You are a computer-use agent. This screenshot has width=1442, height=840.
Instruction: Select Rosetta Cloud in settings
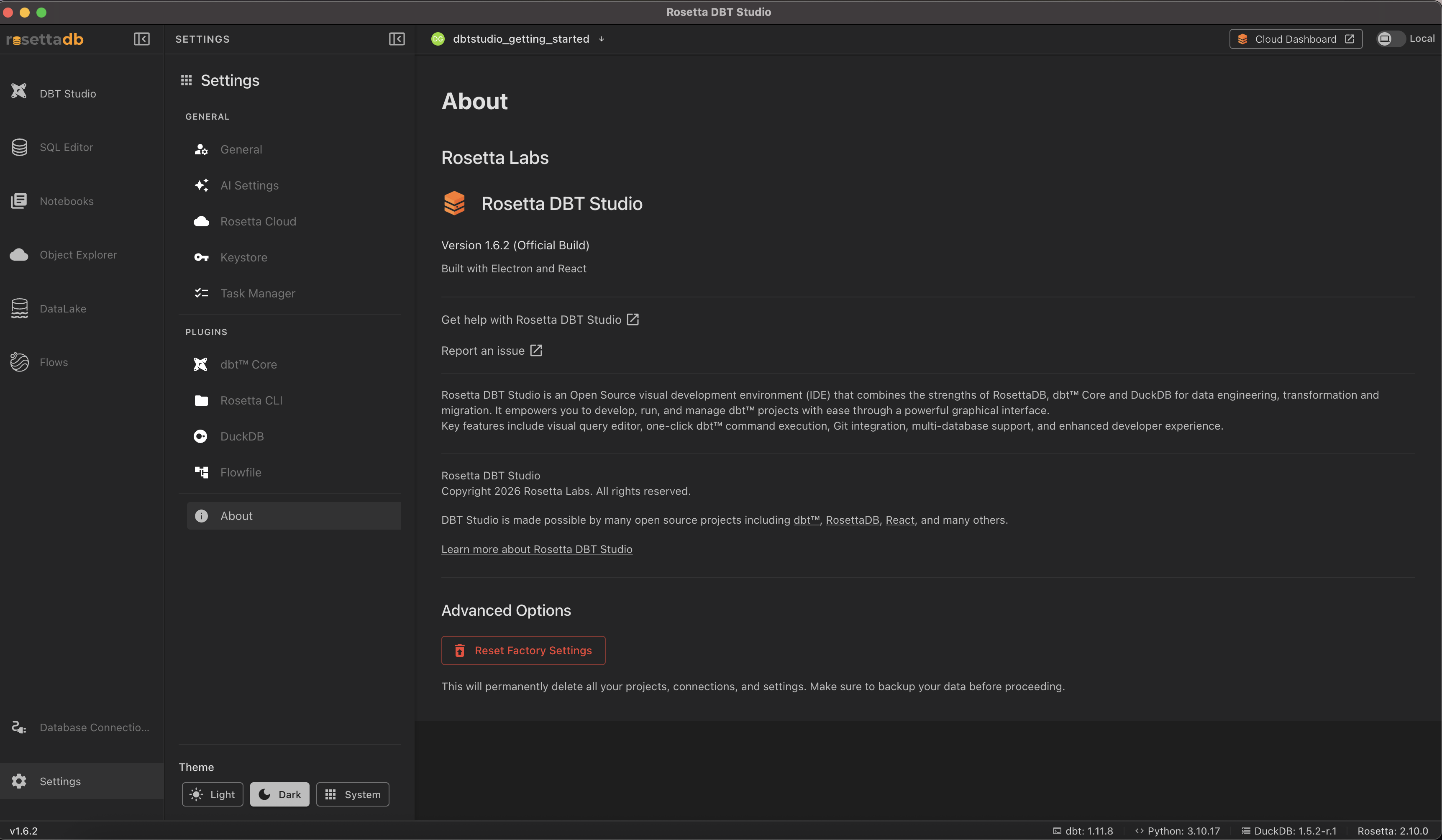(294, 221)
